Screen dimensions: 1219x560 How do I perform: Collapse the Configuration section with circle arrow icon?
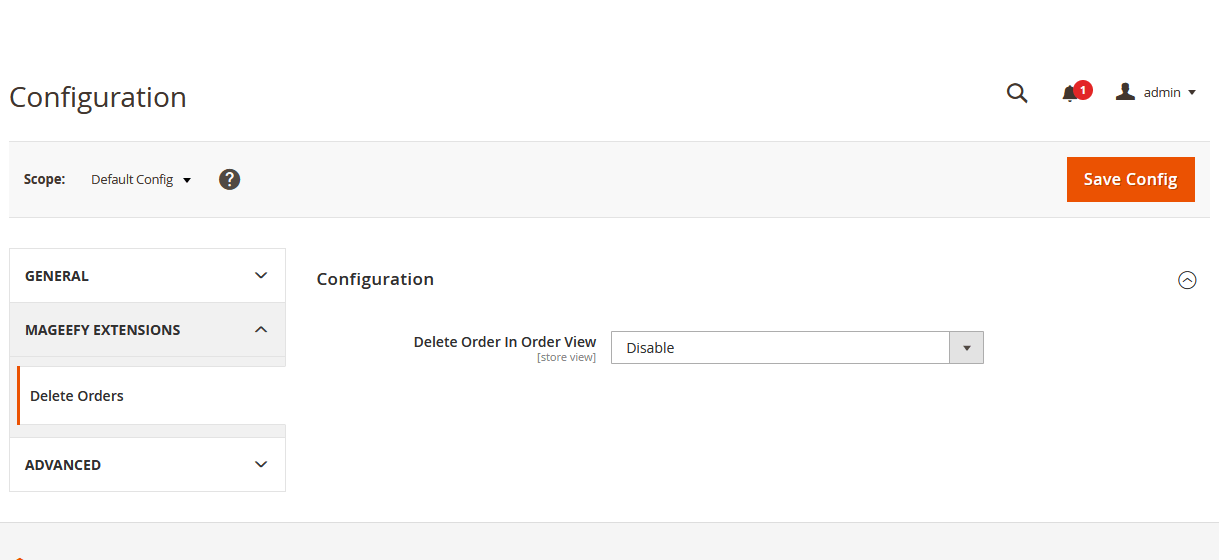click(x=1187, y=280)
